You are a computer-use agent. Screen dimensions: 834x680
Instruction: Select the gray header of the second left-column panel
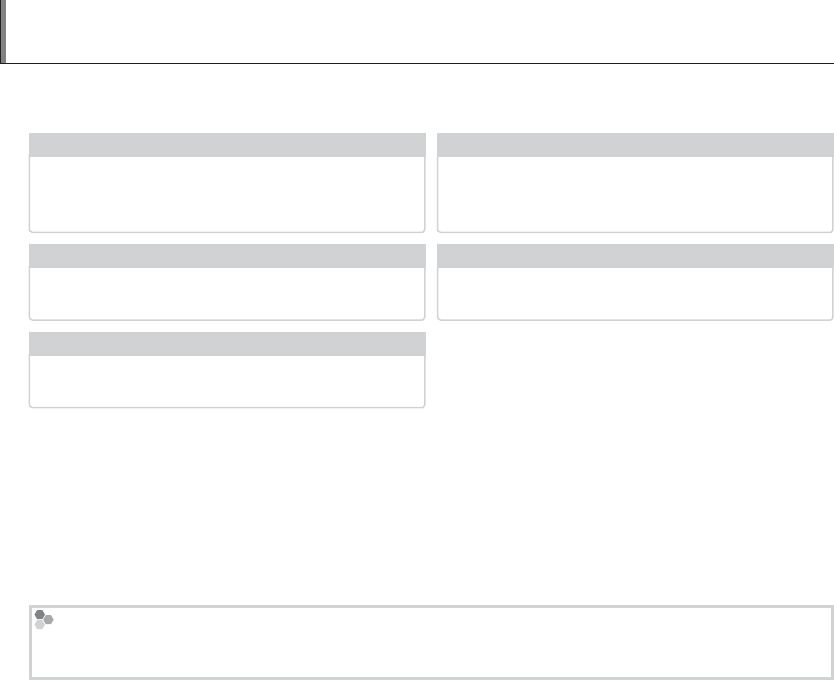coord(227,256)
